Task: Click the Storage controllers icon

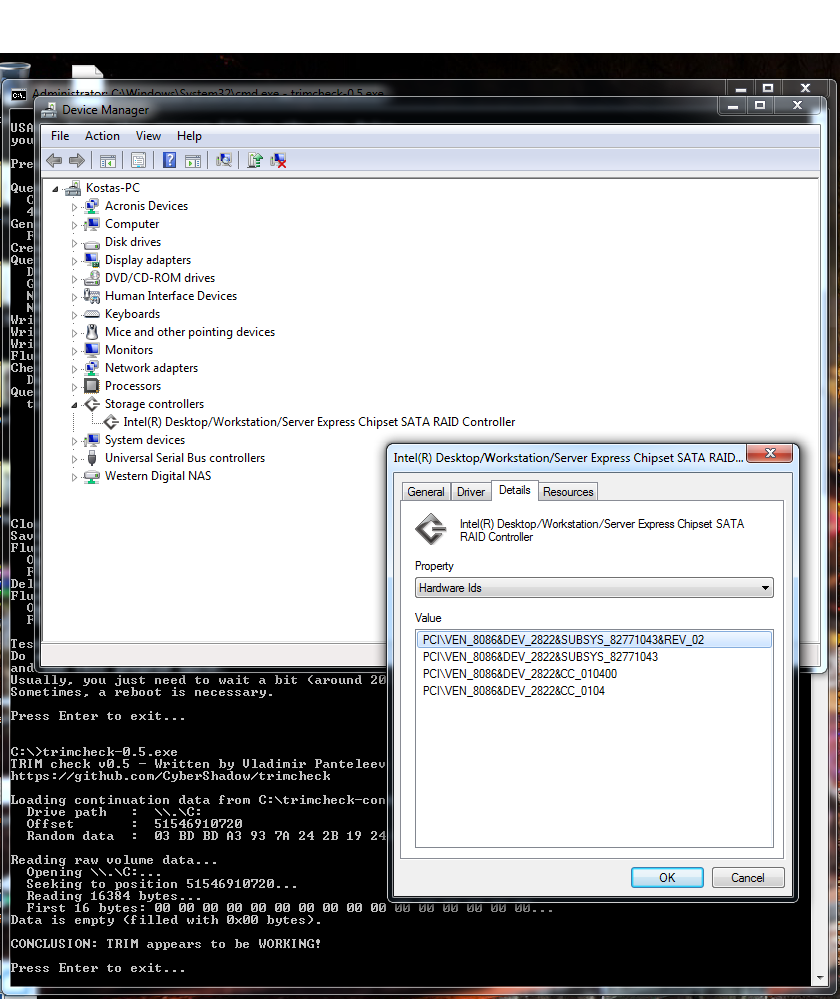Action: click(92, 404)
